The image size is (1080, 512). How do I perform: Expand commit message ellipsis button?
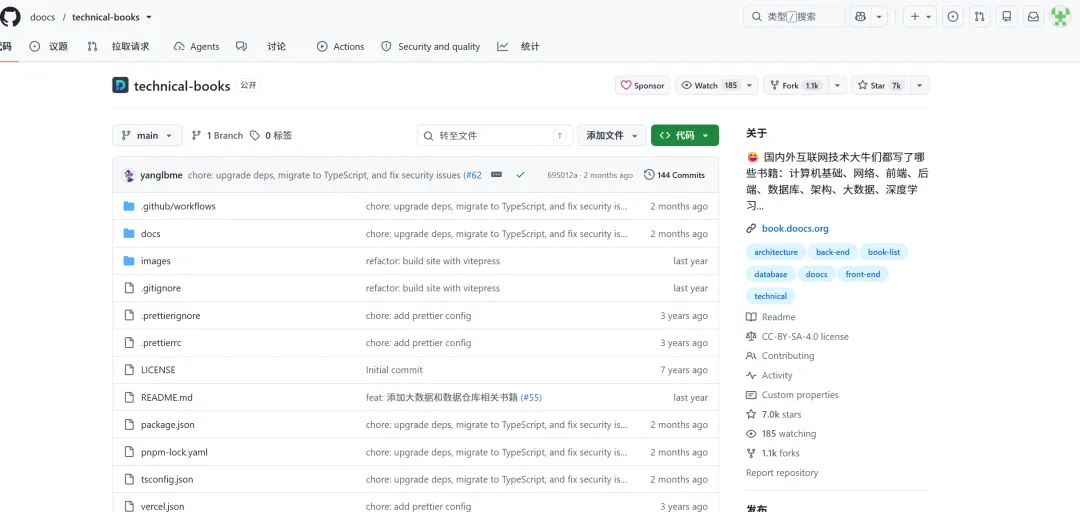tap(496, 175)
